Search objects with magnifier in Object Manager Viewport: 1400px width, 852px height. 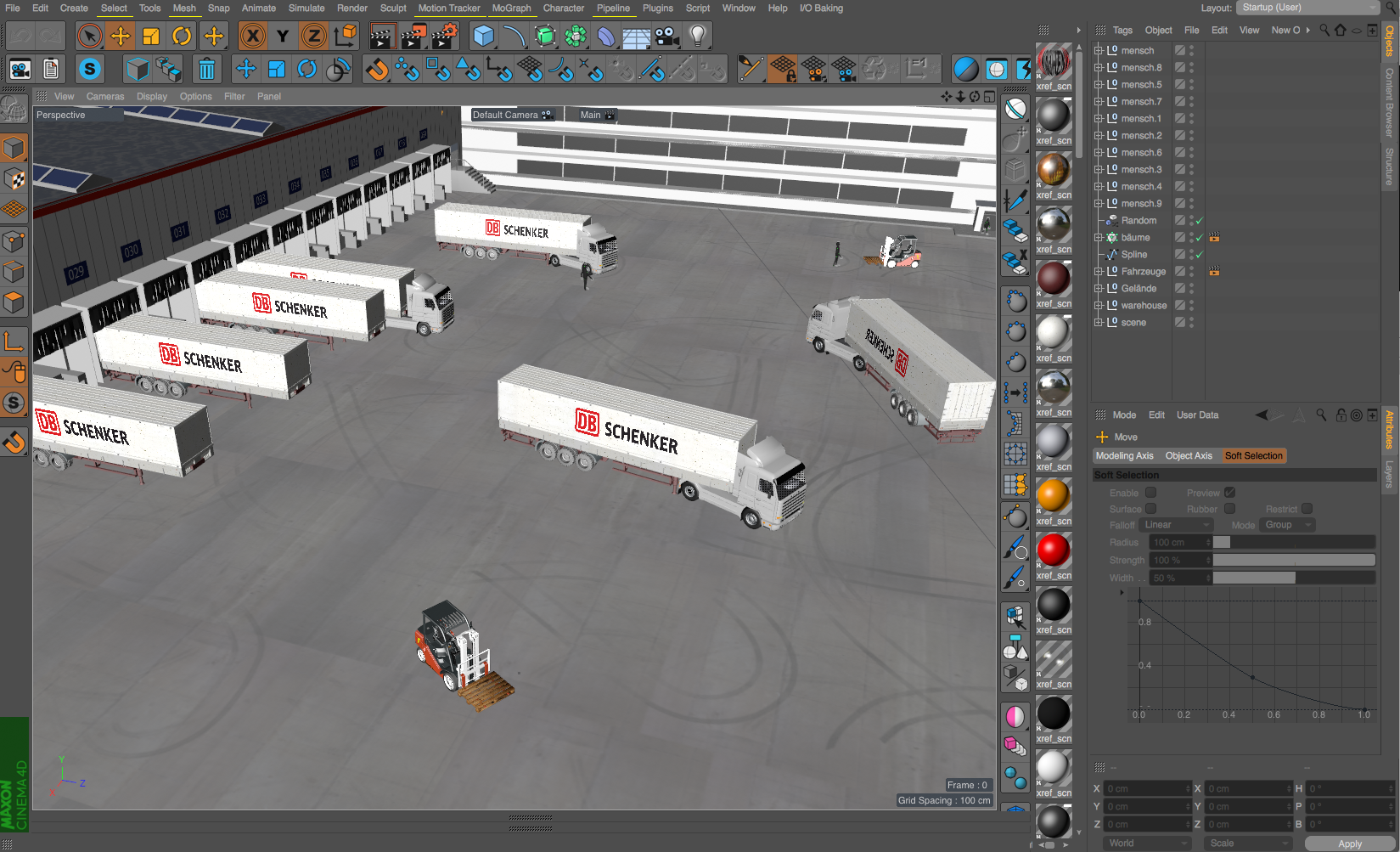coord(1324,30)
